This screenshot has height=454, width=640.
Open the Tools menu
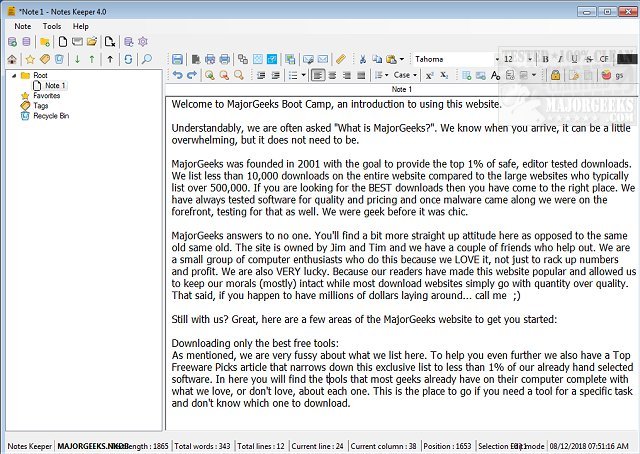pyautogui.click(x=52, y=26)
